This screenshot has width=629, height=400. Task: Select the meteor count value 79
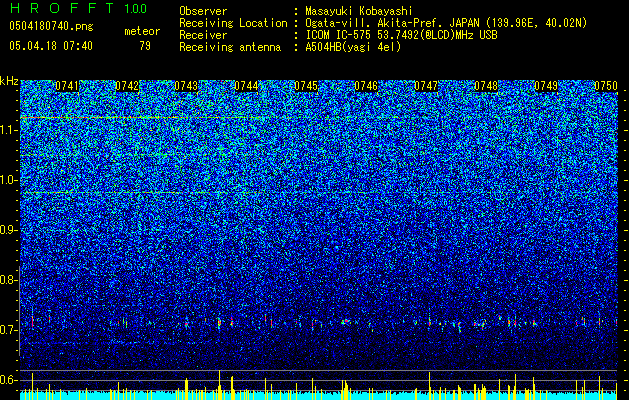[x=145, y=46]
